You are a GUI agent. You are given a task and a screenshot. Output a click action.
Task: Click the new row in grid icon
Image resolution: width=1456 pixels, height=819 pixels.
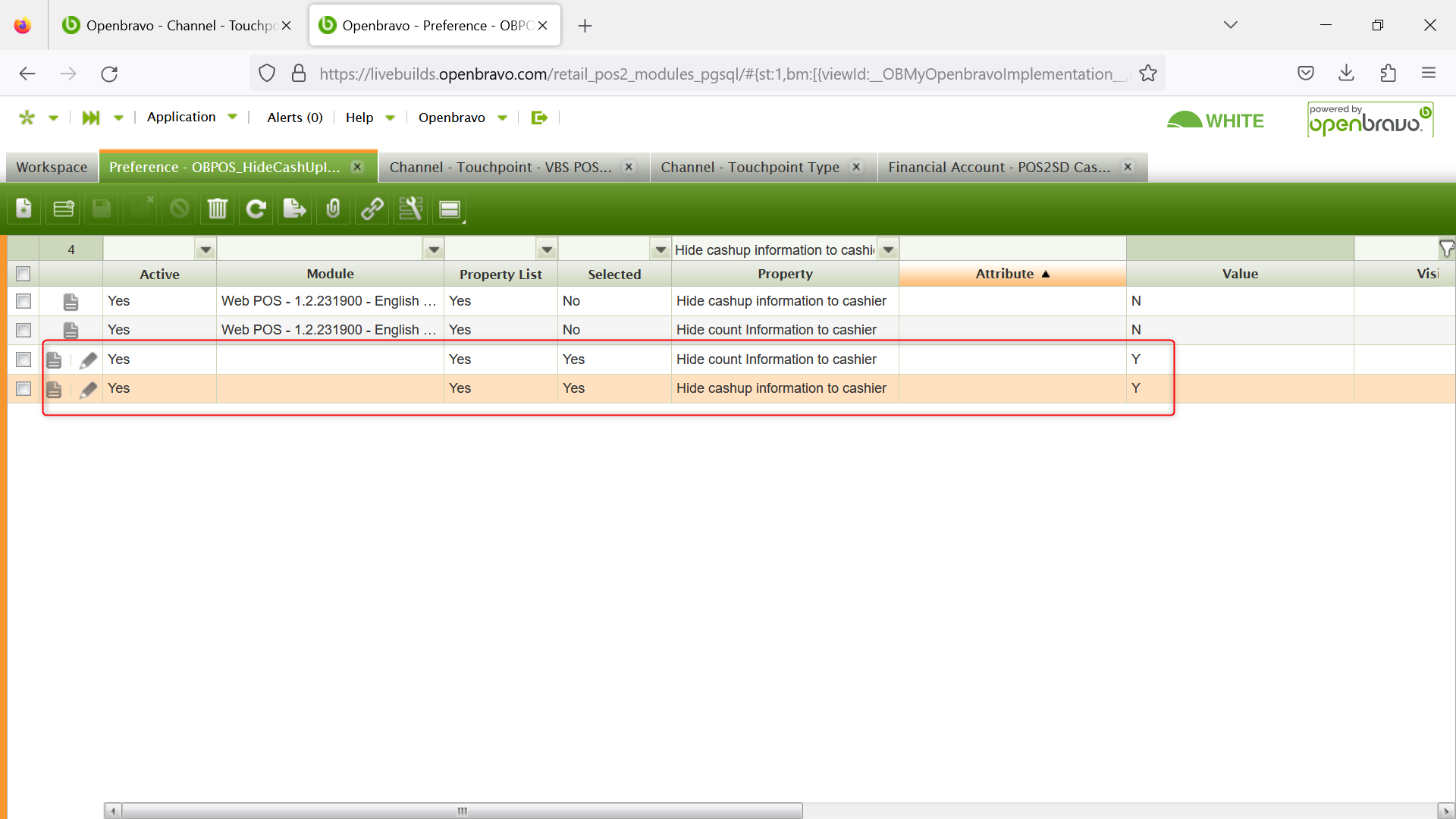(63, 209)
